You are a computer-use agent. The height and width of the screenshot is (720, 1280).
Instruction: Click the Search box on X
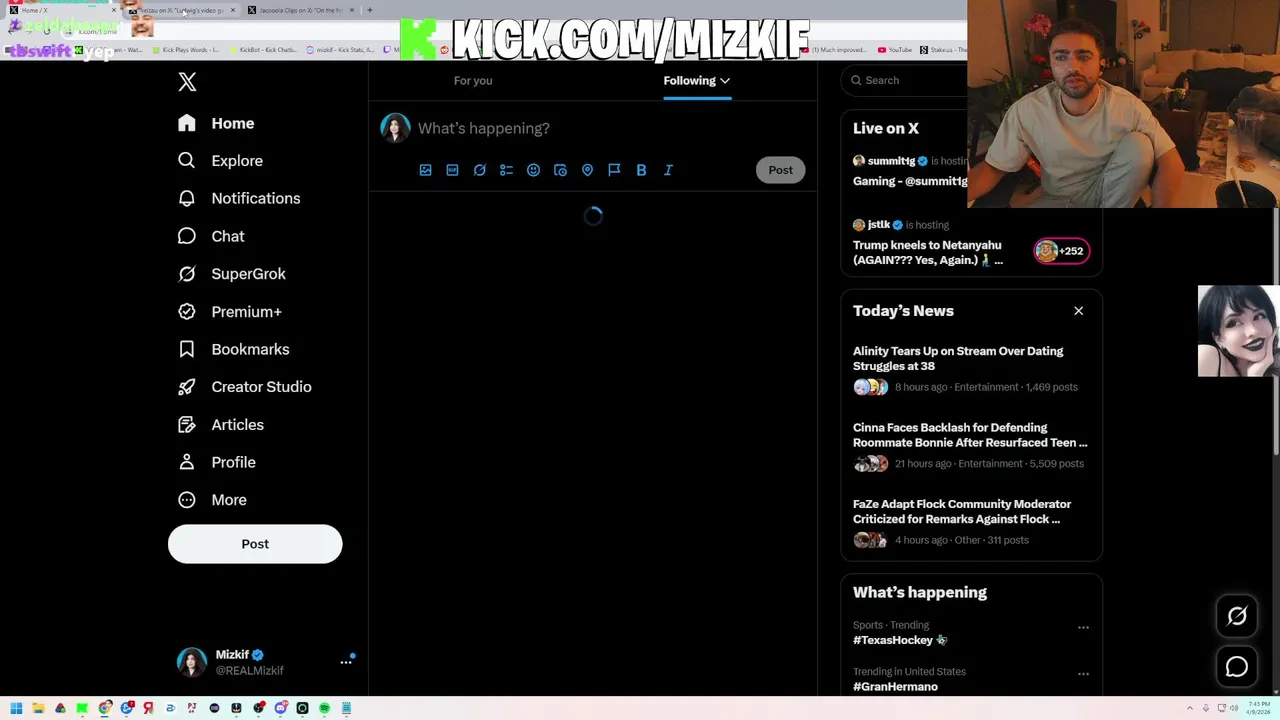[x=905, y=80]
